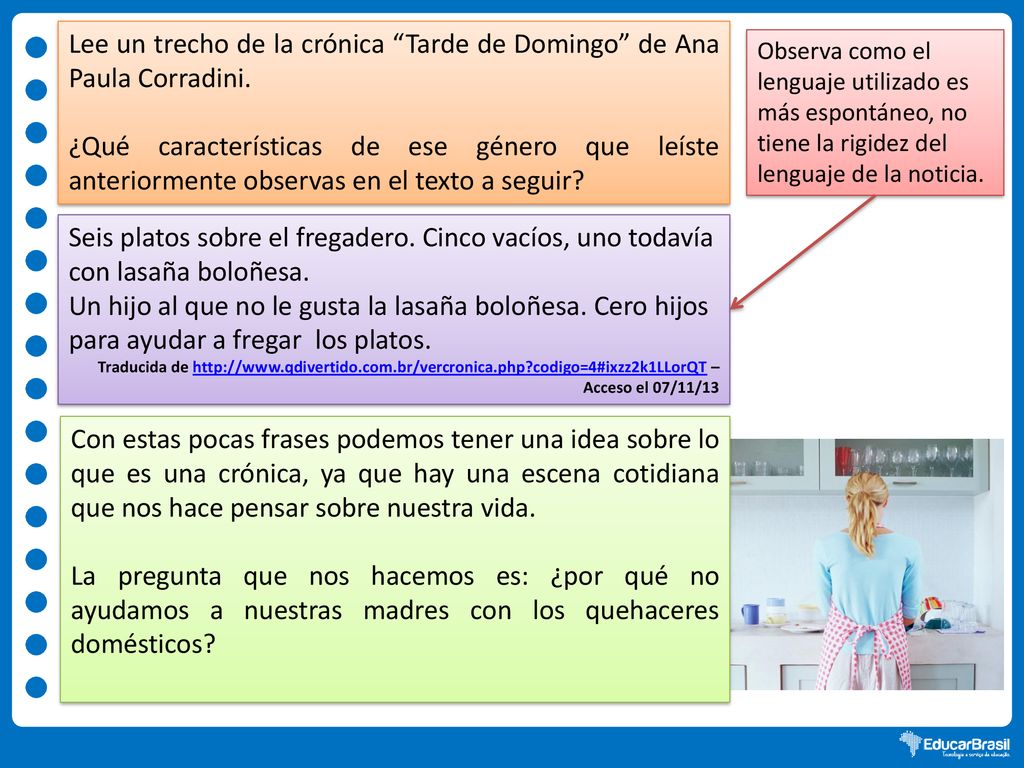Click the 'Acceso el 07/11/13' text
The image size is (1024, 768).
click(650, 388)
